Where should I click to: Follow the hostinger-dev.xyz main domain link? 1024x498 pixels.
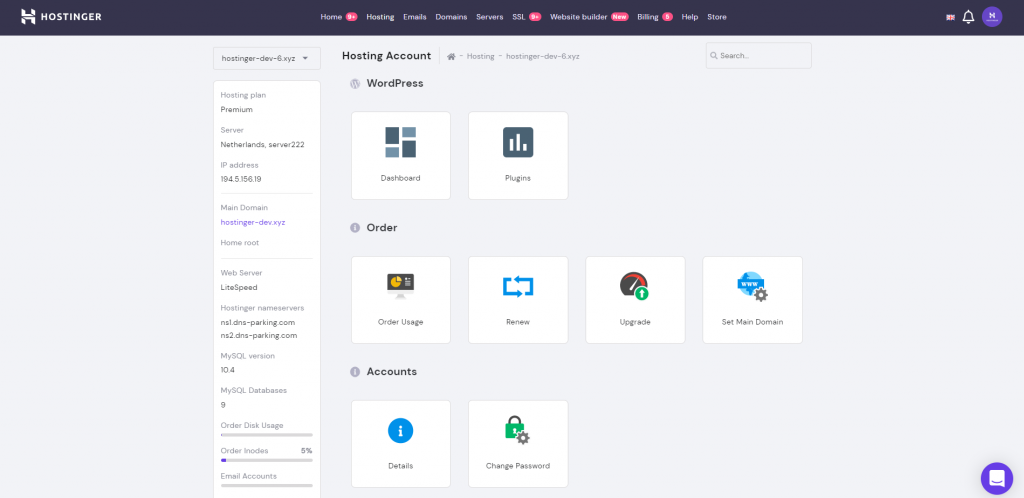point(253,222)
